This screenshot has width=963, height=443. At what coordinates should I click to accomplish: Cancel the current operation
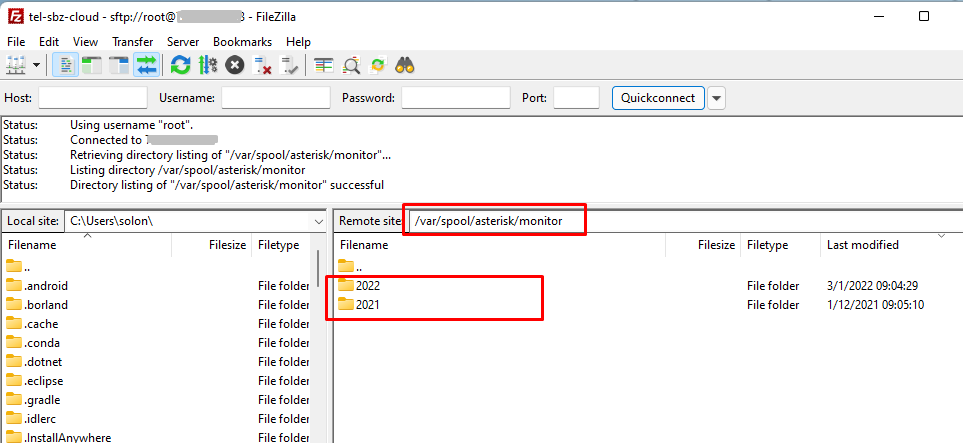[235, 65]
